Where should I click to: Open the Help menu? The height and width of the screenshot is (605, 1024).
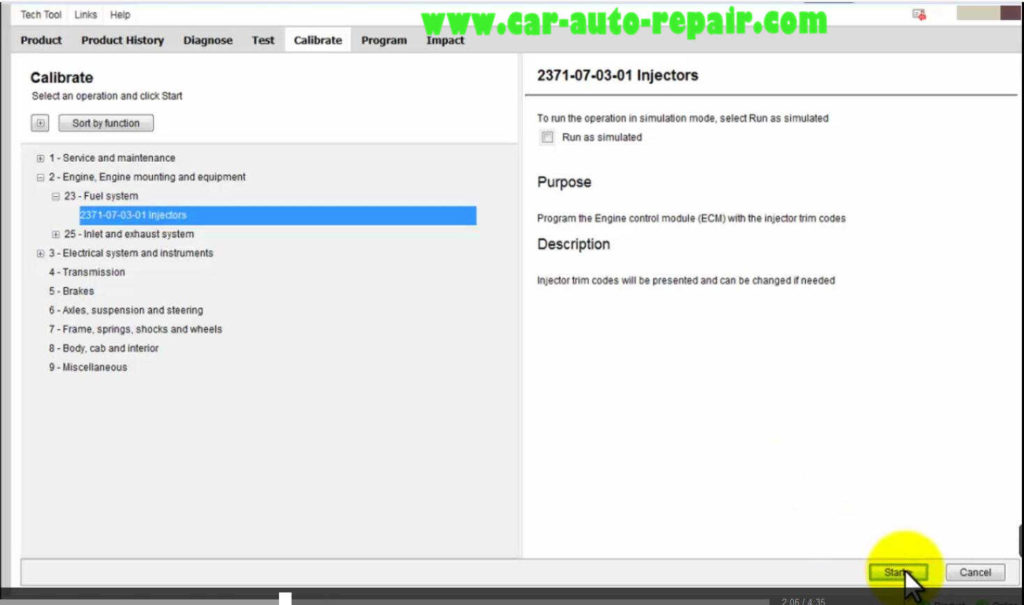pos(120,14)
